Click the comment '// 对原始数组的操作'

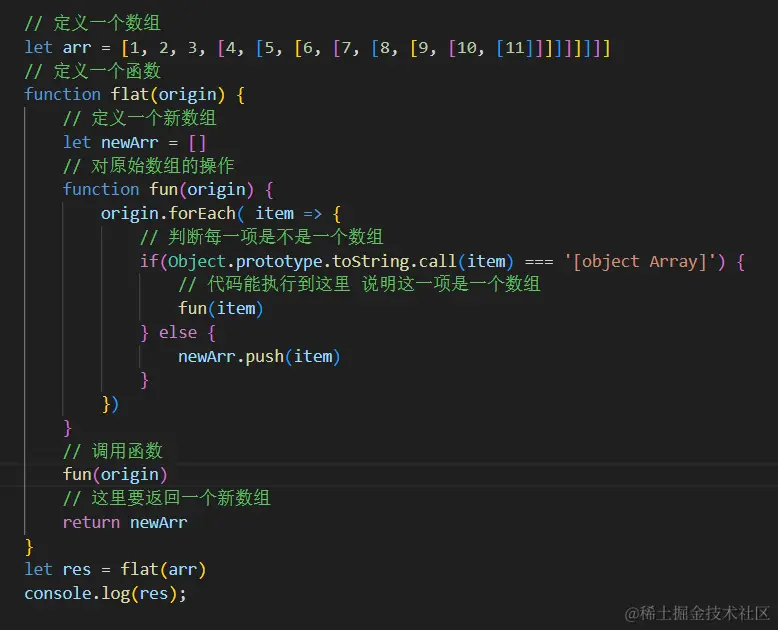pyautogui.click(x=148, y=166)
